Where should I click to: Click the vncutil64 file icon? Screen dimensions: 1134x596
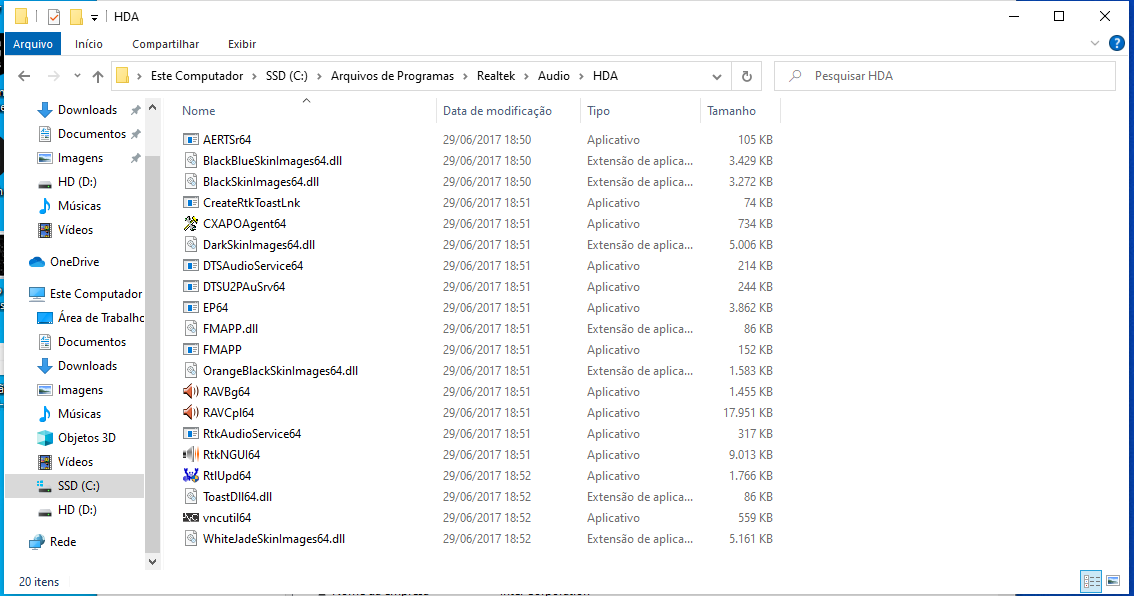190,517
